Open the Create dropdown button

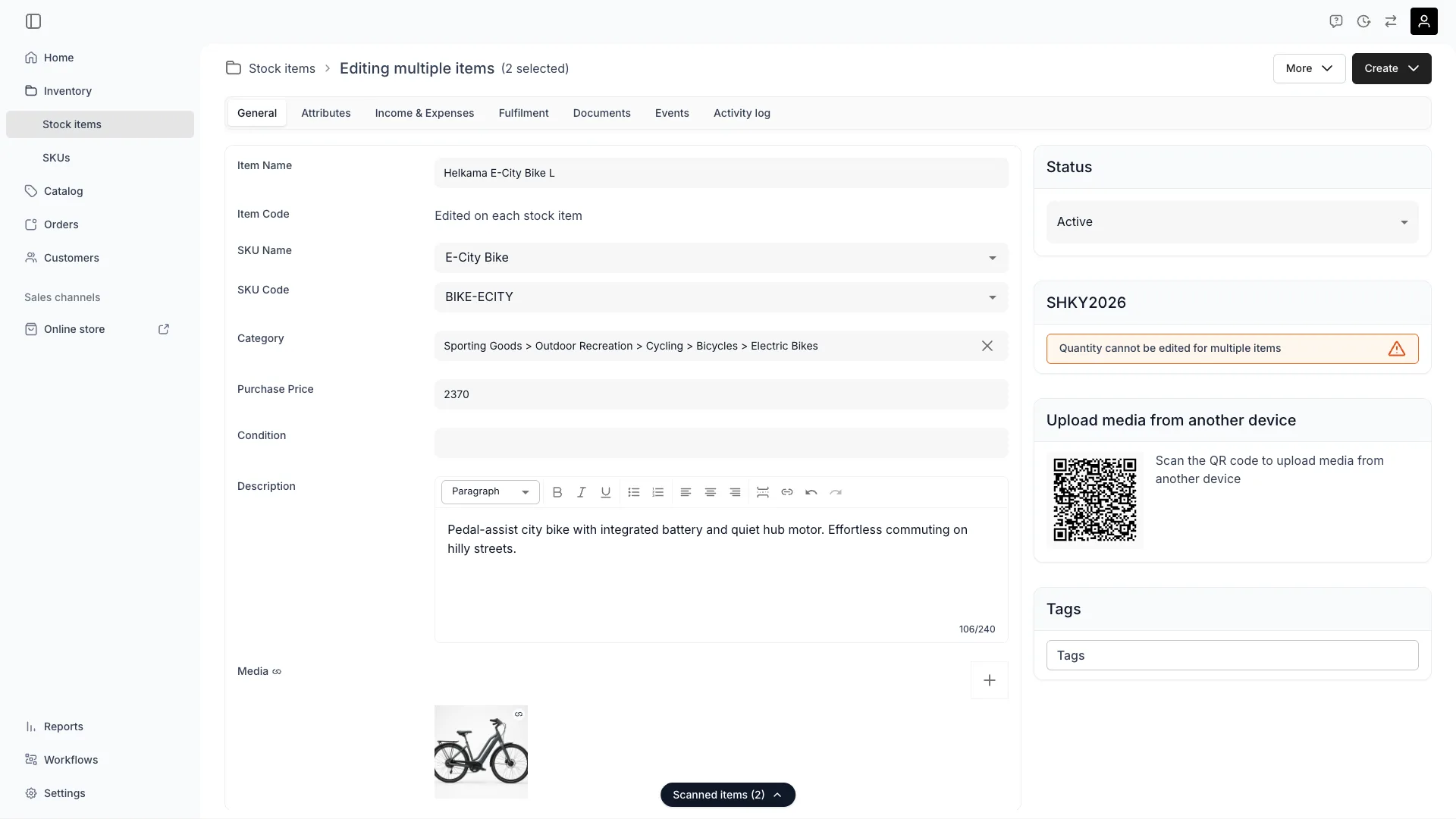coord(1392,68)
